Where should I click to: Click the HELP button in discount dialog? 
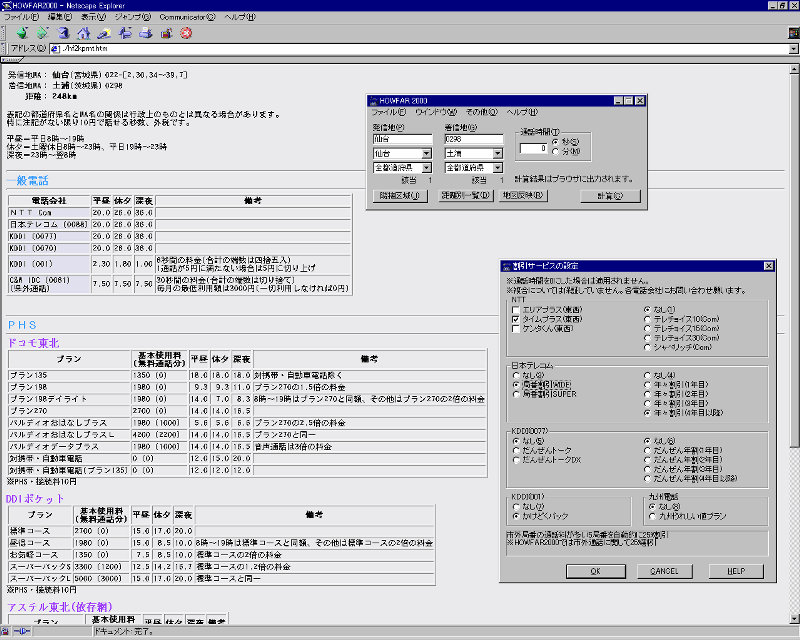coord(736,572)
